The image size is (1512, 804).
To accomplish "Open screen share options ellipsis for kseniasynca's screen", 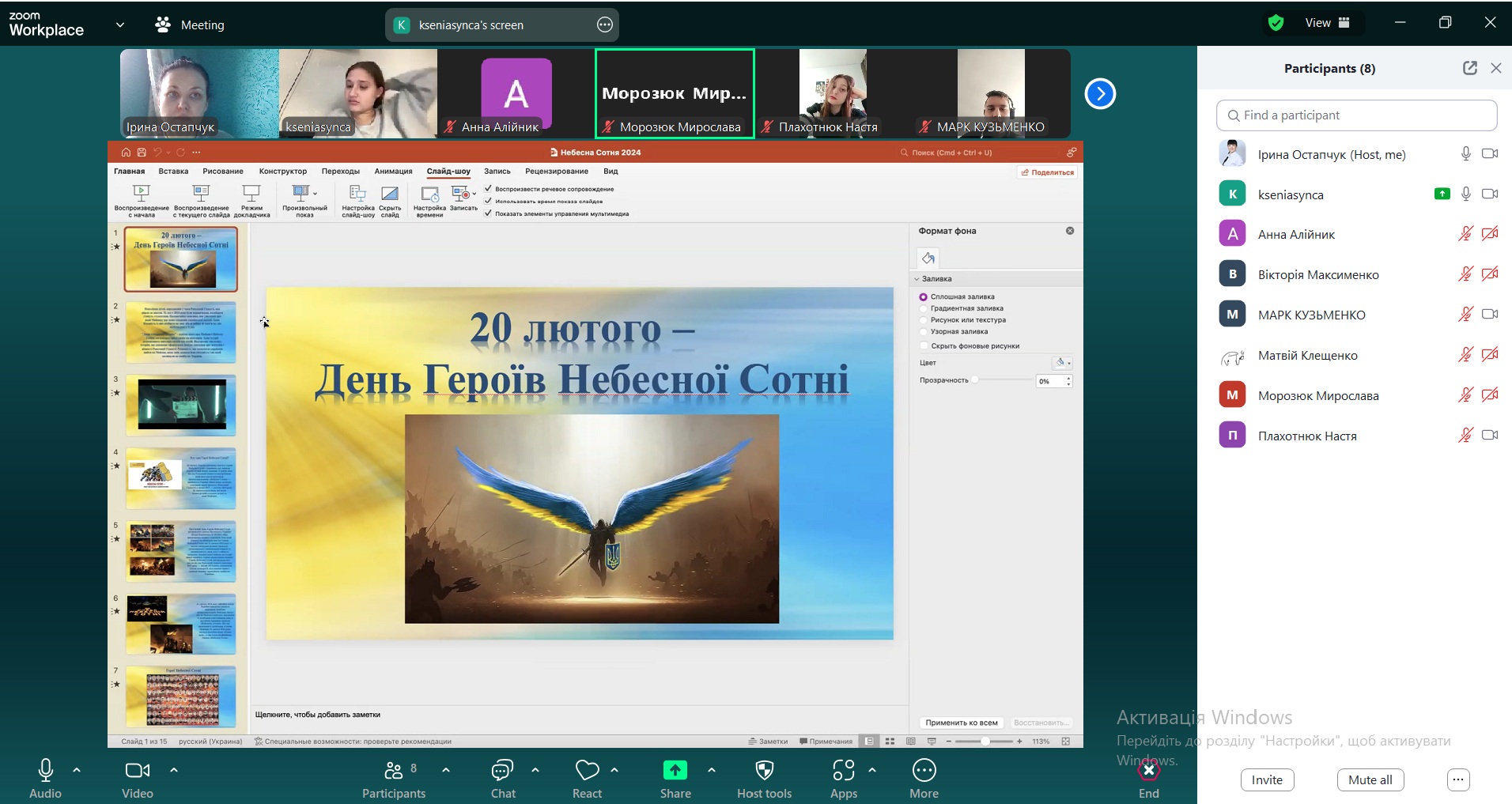I will [x=605, y=25].
